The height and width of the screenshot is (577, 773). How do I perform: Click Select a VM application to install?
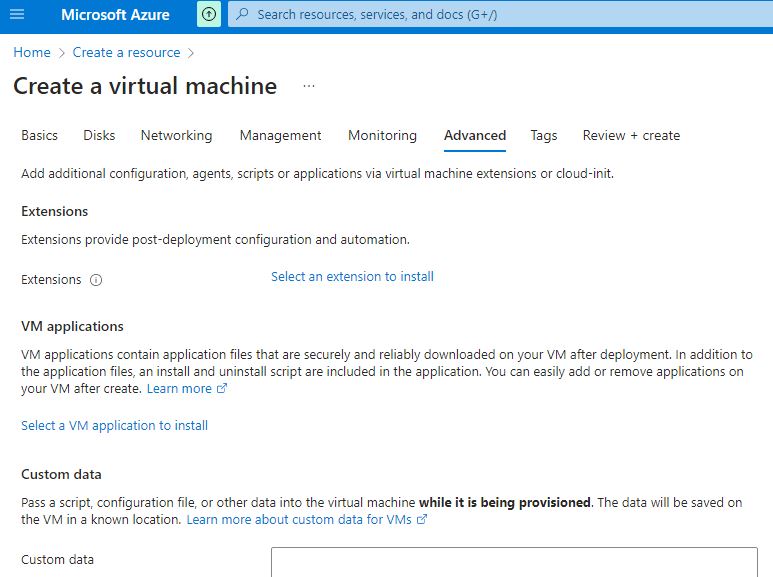pyautogui.click(x=114, y=425)
